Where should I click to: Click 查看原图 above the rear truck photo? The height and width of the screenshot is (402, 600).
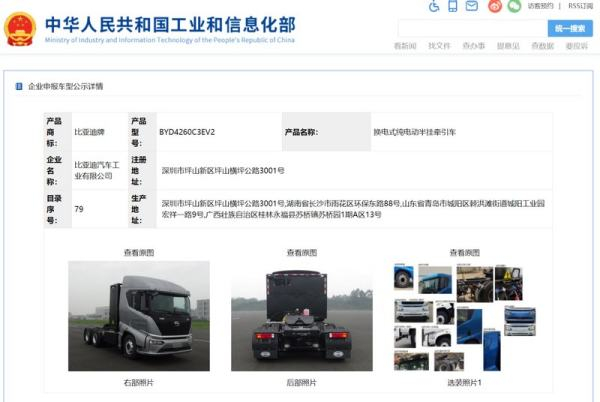(302, 253)
